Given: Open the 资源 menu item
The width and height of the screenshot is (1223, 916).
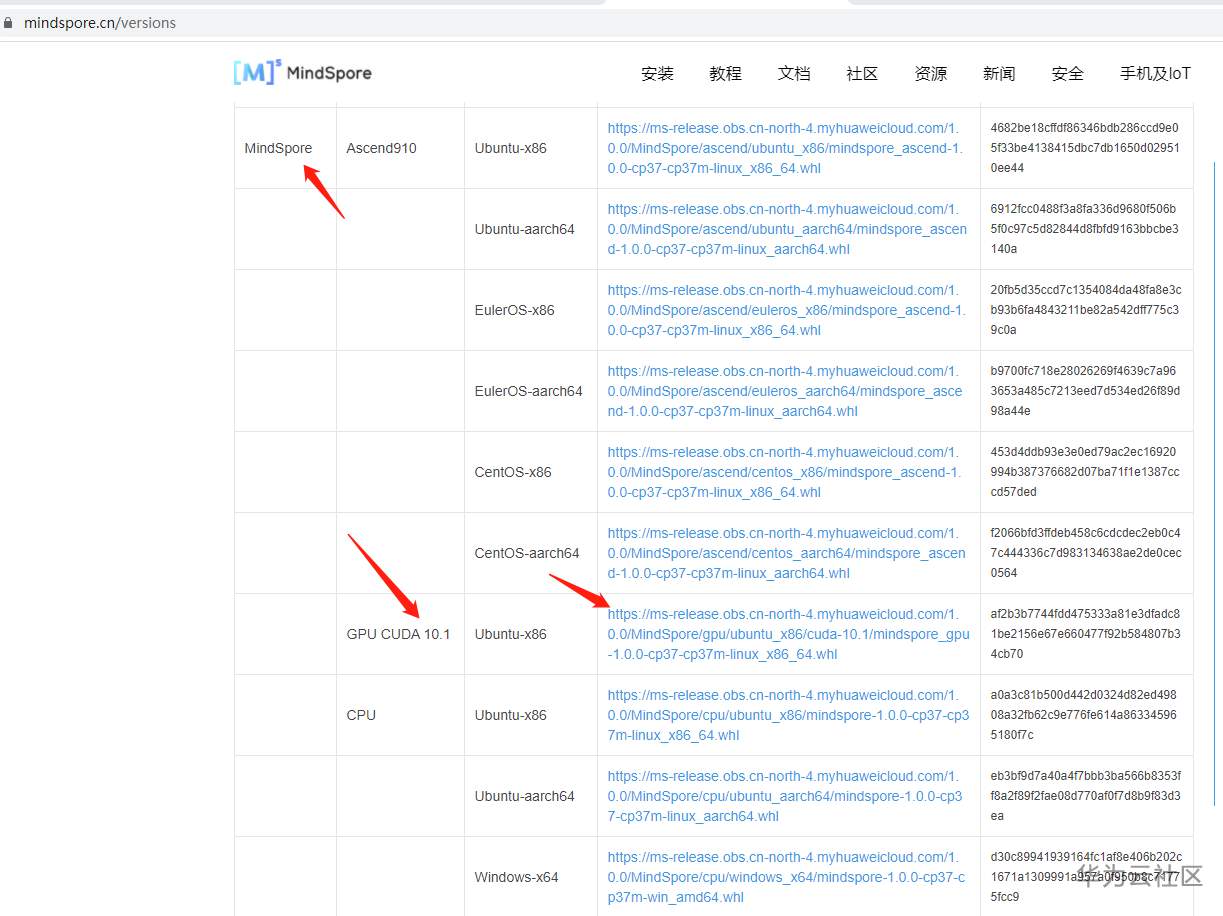Looking at the screenshot, I should point(930,73).
